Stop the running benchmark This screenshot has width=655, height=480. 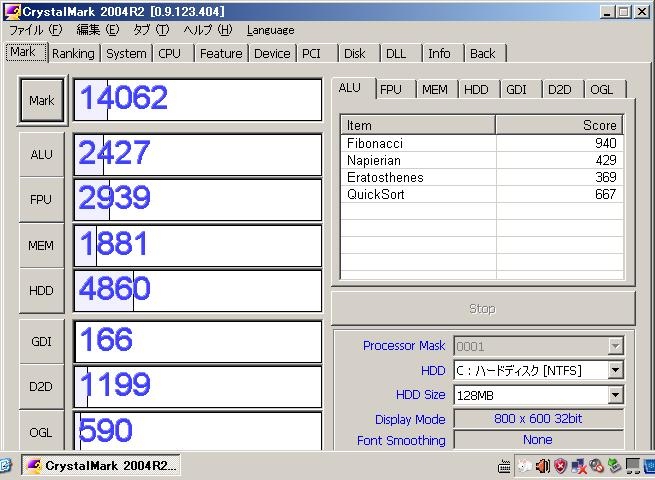pyautogui.click(x=482, y=309)
